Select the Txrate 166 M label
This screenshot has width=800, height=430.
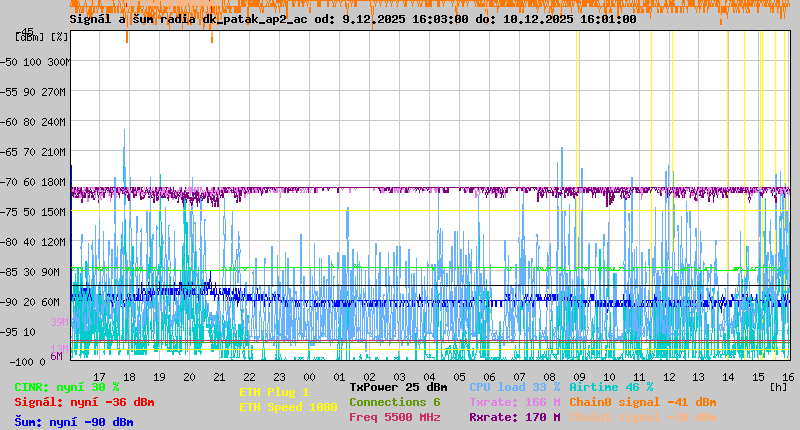click(x=514, y=402)
